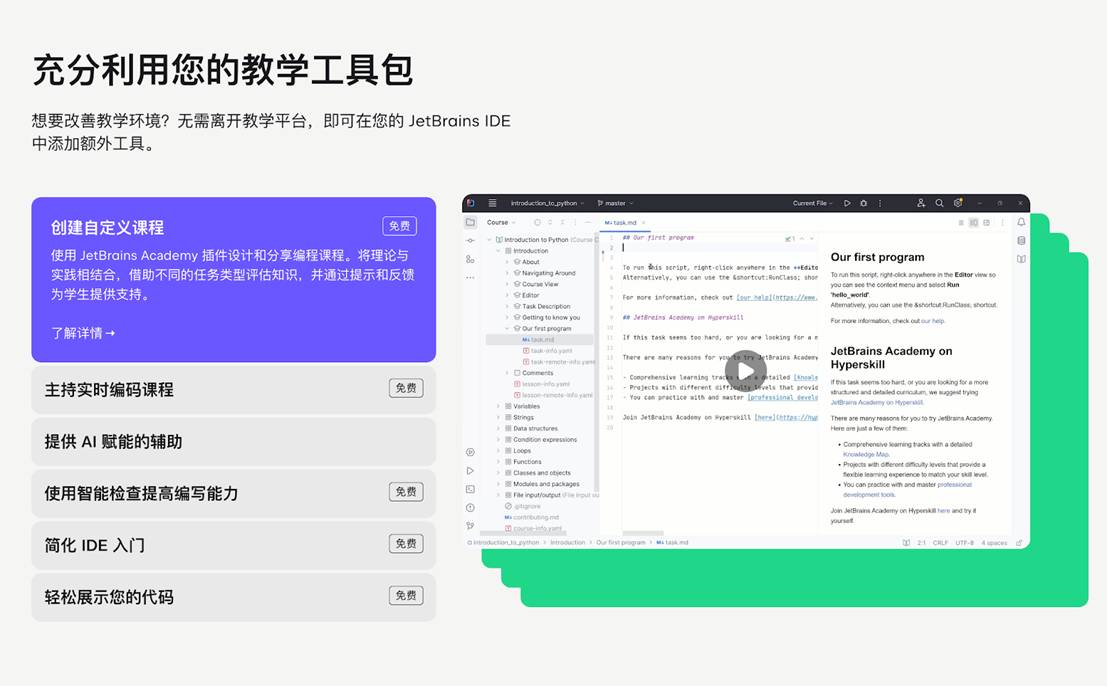The image size is (1107, 686).
Task: Open the Project folder tool window icon
Action: coord(470,222)
